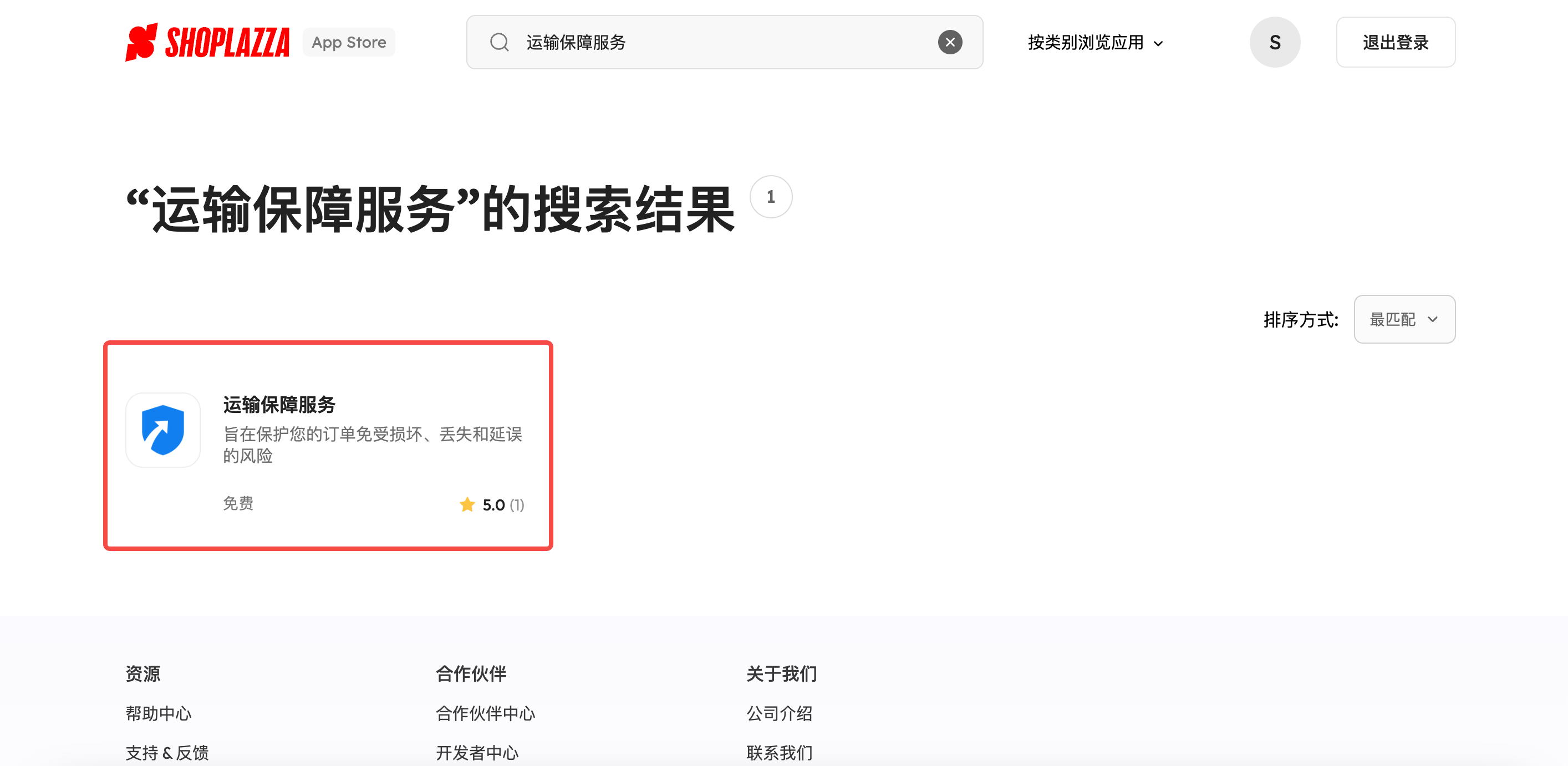Click the Shoplazza logo
Image resolution: width=1568 pixels, height=766 pixels.
pos(207,42)
